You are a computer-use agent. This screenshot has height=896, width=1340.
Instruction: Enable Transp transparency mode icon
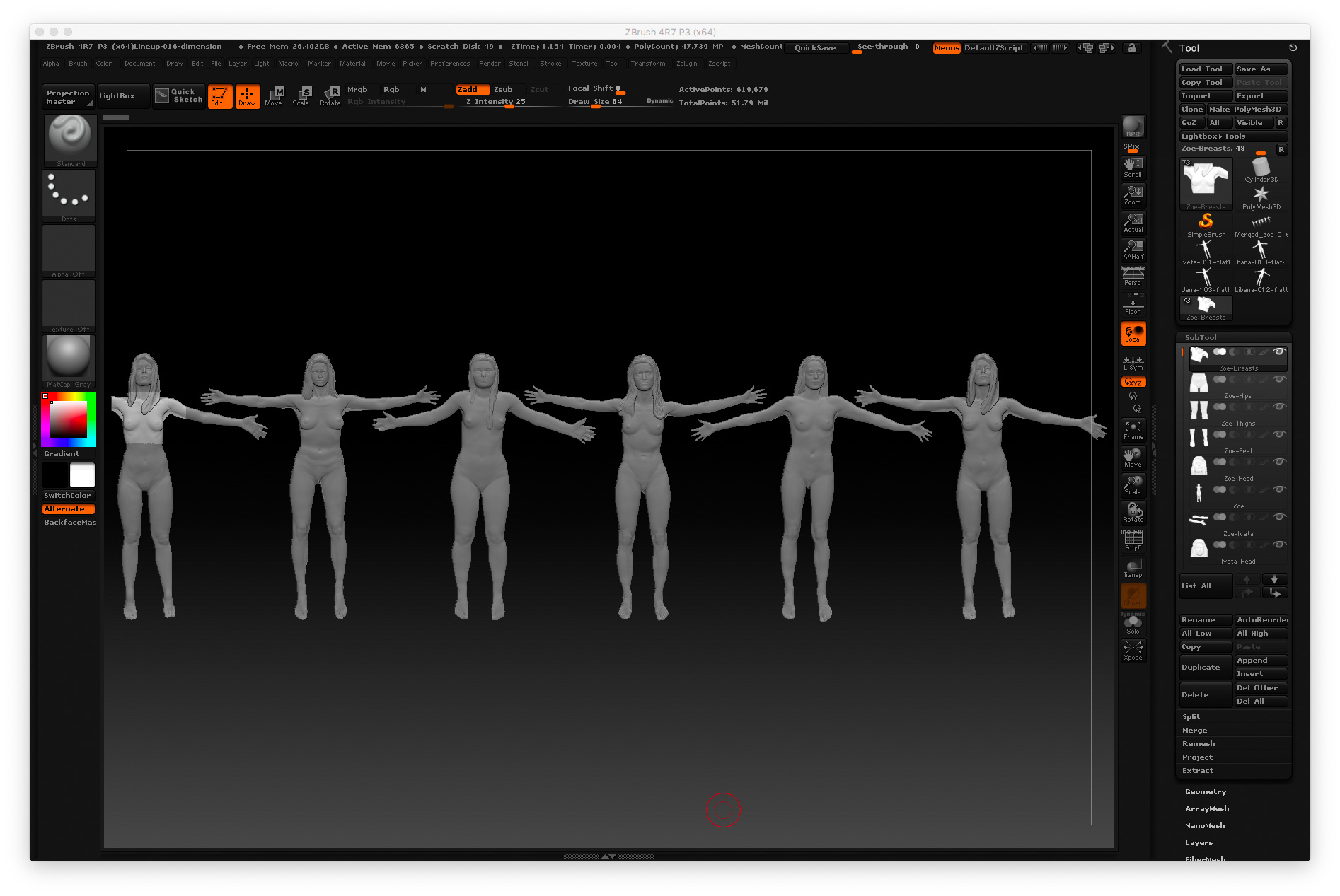pos(1133,568)
